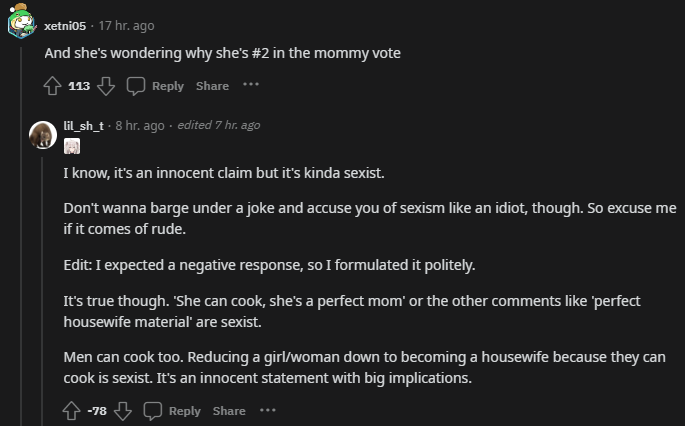
Task: Reply to lil_sh_t's comment
Action: (172, 411)
